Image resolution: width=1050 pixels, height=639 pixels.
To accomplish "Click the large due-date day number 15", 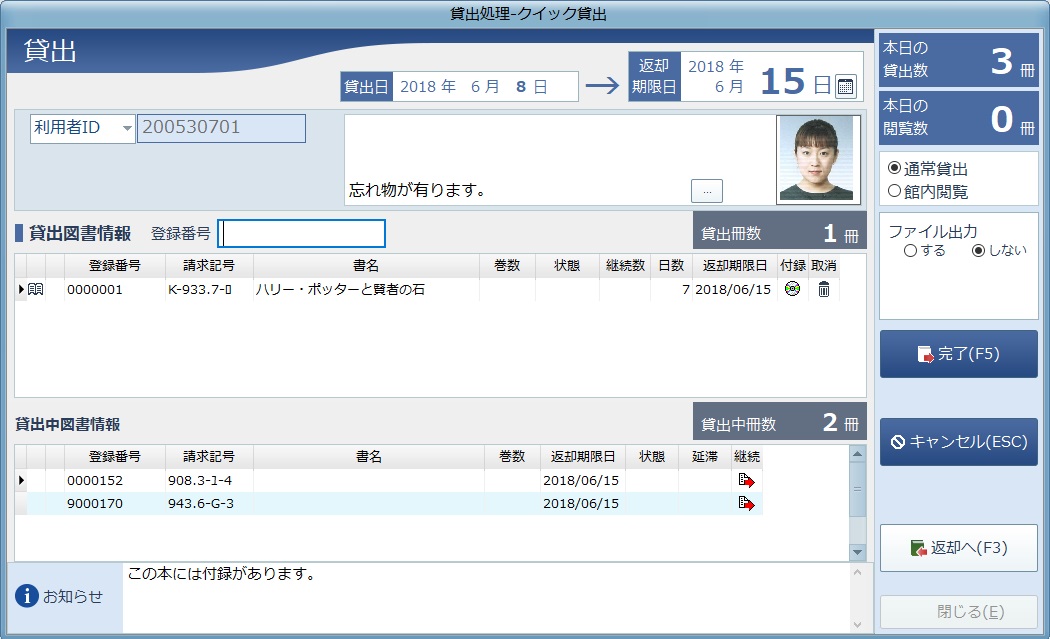I will (x=783, y=82).
